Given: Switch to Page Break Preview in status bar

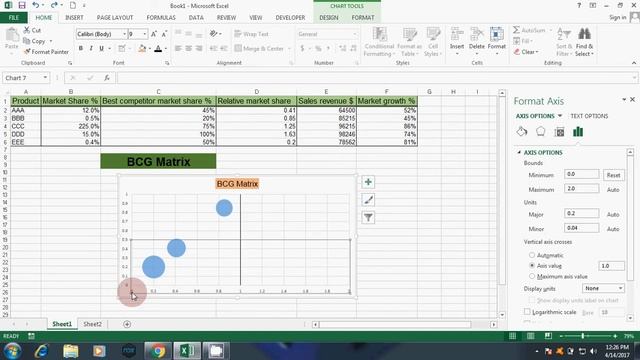Looking at the screenshot, I should (x=548, y=336).
